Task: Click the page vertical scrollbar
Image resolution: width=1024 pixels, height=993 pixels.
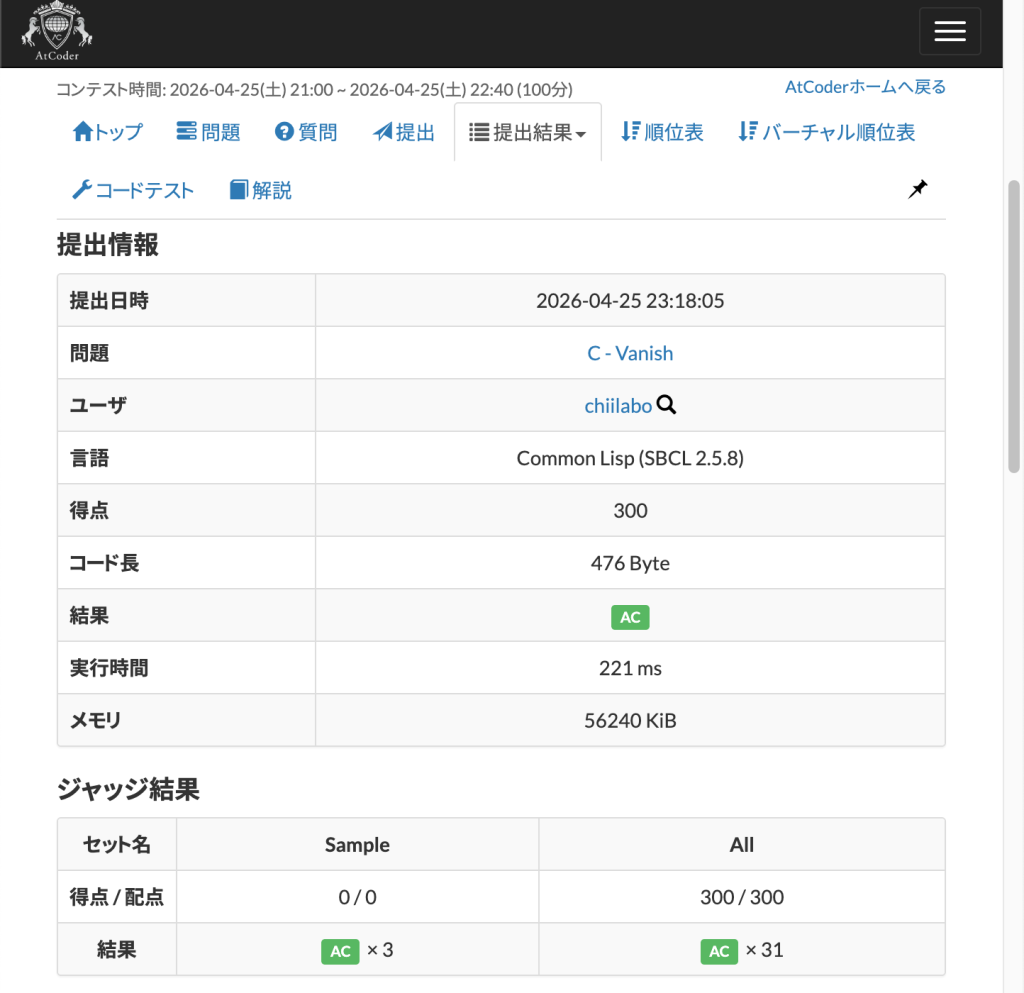Action: pyautogui.click(x=1014, y=326)
